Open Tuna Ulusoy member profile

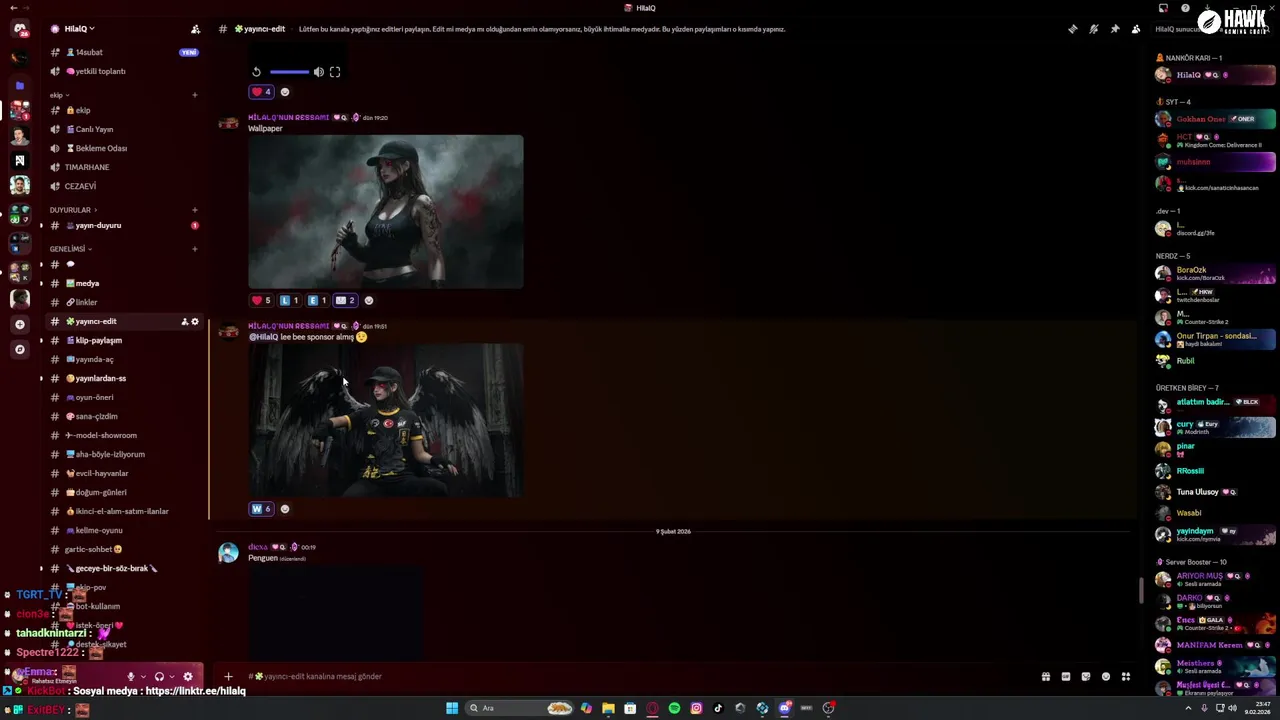point(1214,492)
